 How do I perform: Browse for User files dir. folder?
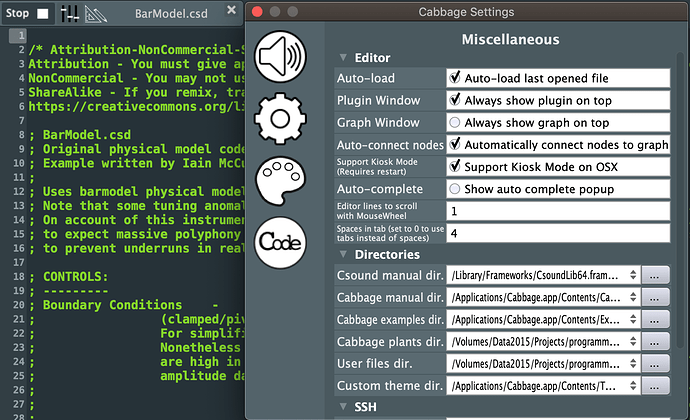[655, 363]
